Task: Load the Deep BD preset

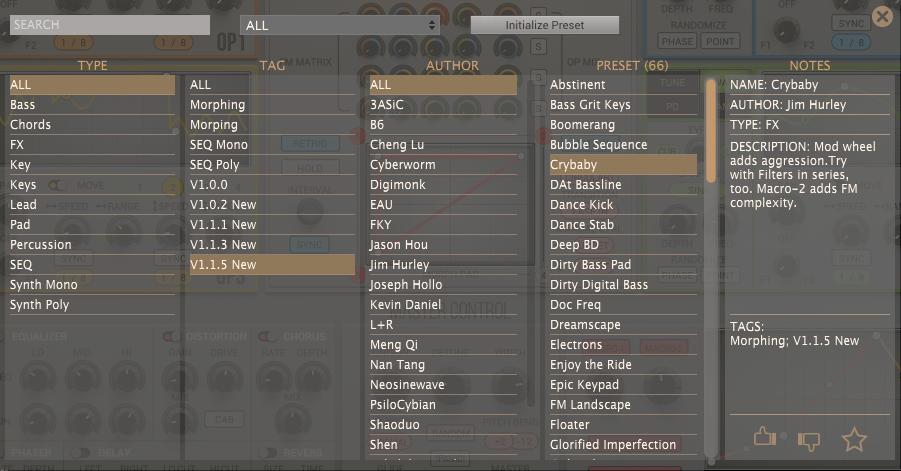Action: point(623,245)
